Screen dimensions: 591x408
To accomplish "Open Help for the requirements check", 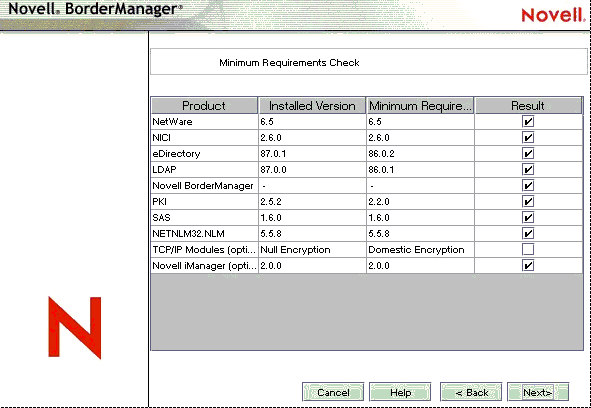I will click(x=400, y=392).
